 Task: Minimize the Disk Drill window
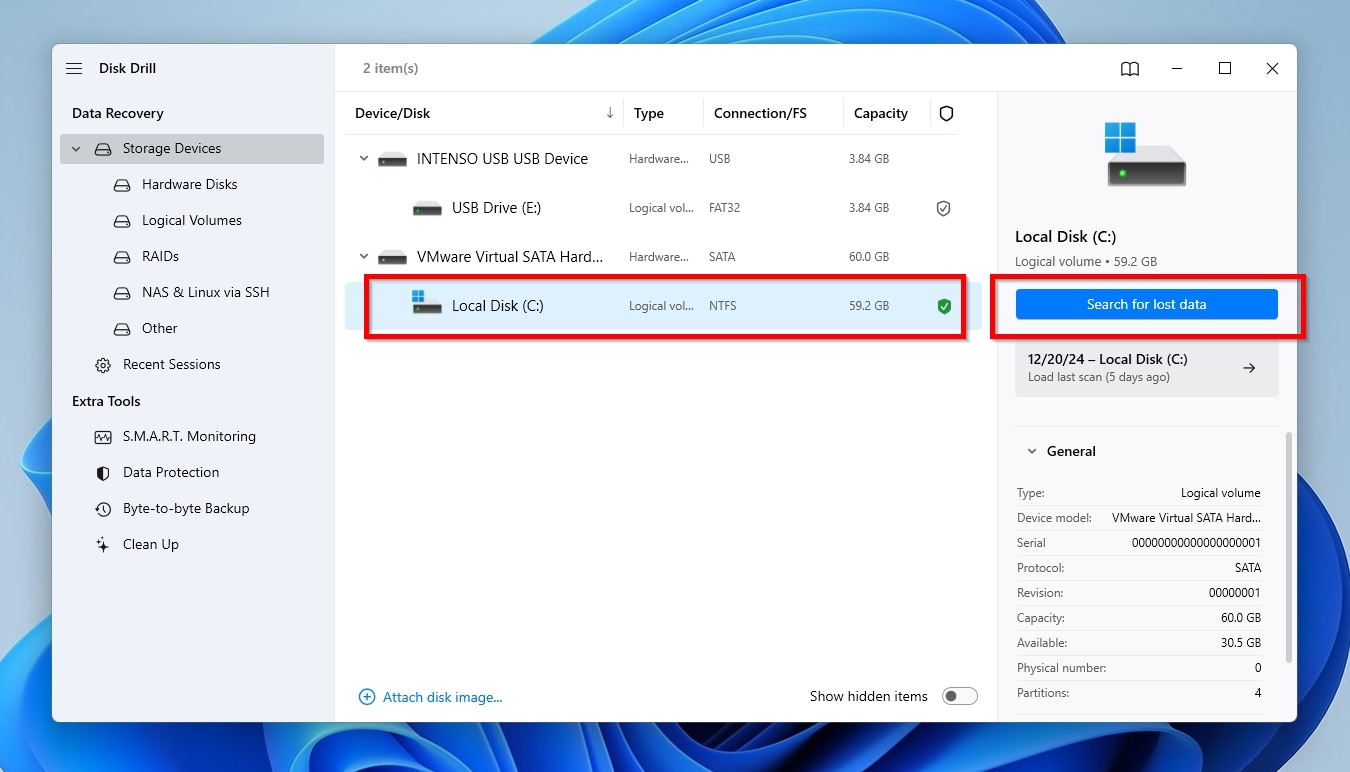click(x=1177, y=68)
